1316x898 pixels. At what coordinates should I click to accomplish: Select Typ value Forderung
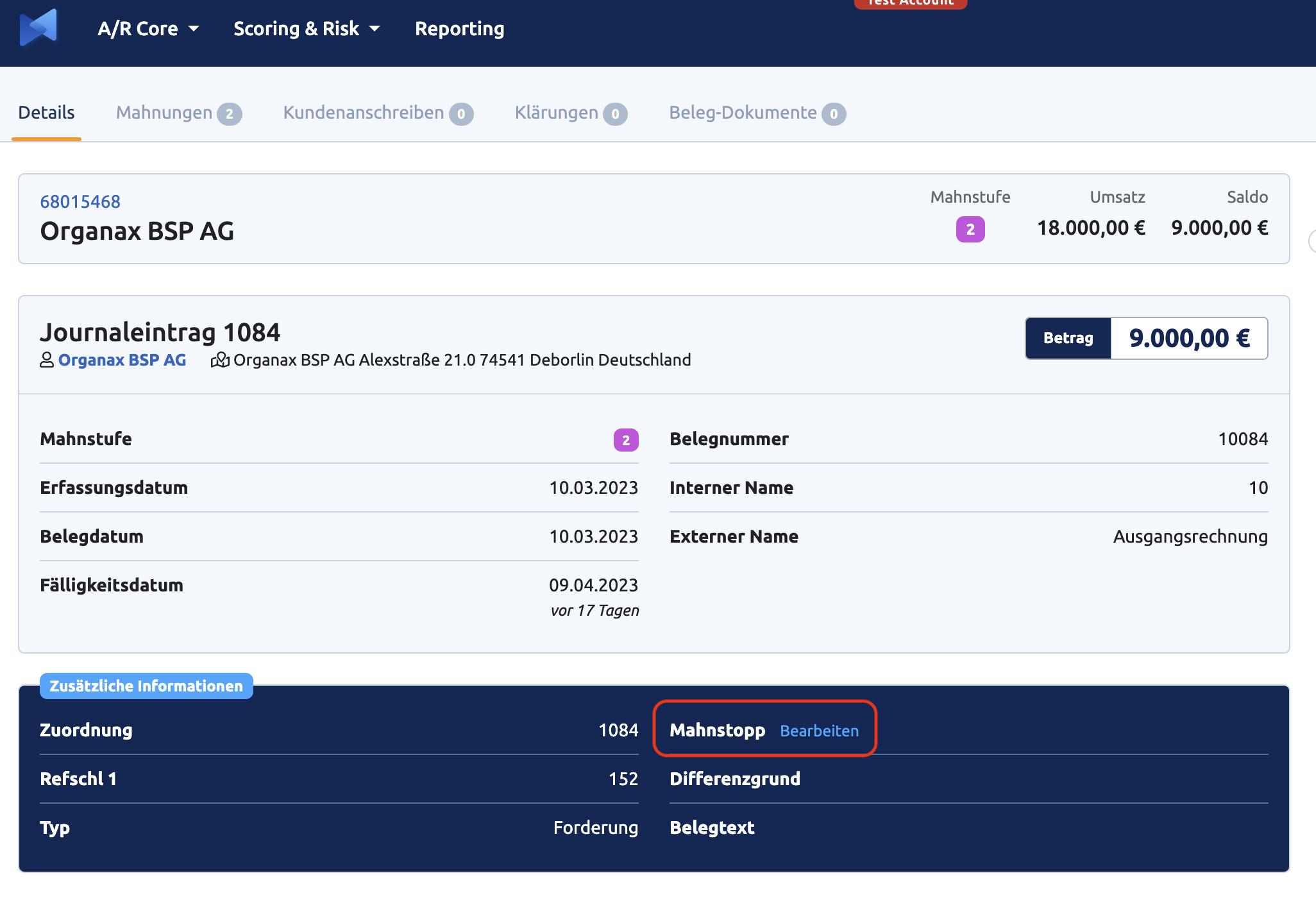coord(596,828)
